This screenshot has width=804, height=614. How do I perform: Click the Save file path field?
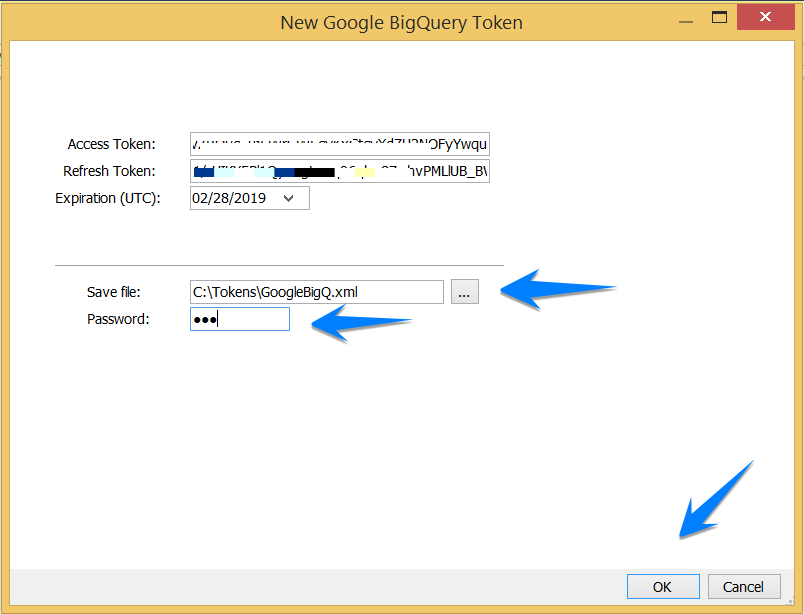(x=316, y=292)
